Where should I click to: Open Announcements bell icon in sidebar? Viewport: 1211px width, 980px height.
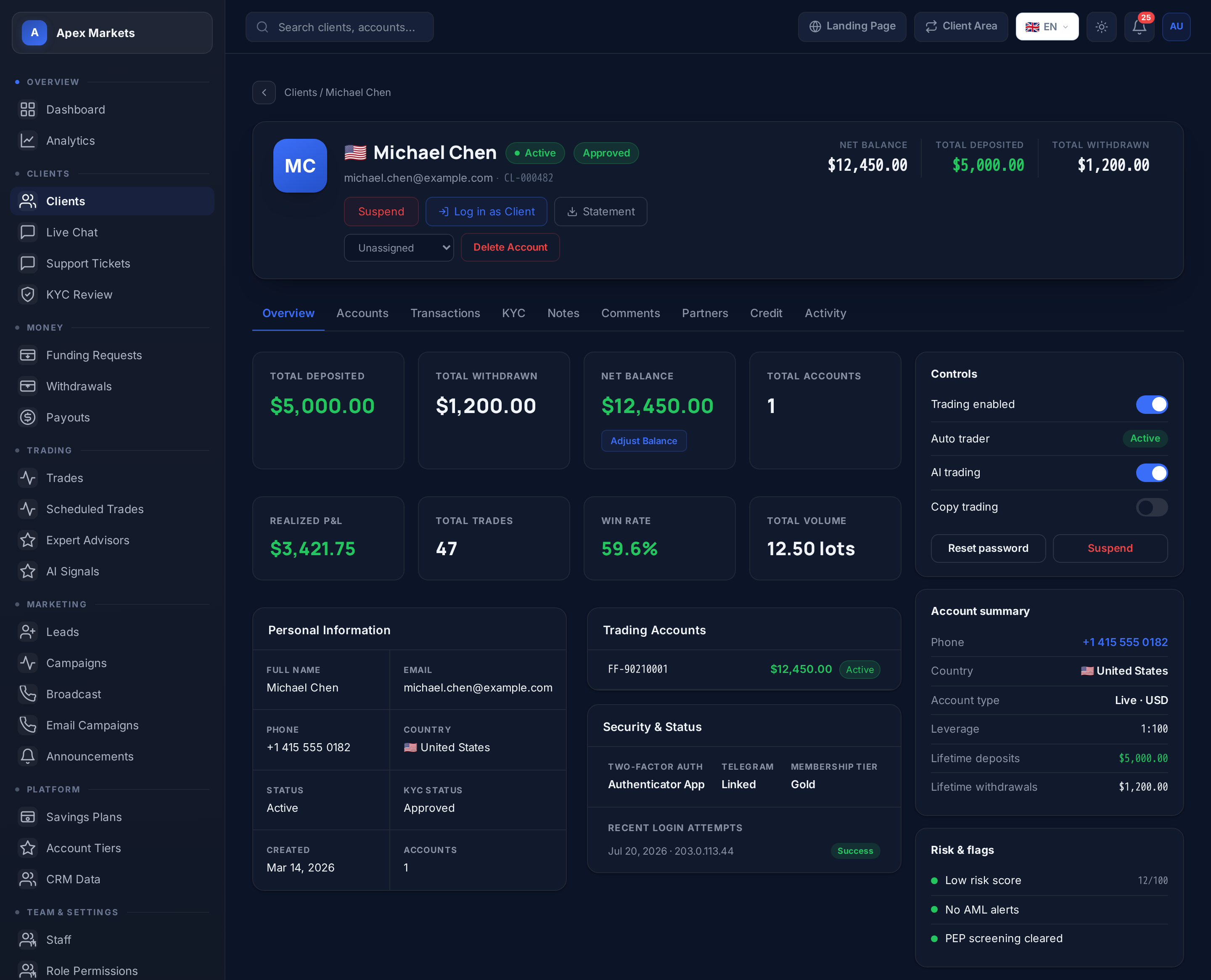click(x=28, y=756)
